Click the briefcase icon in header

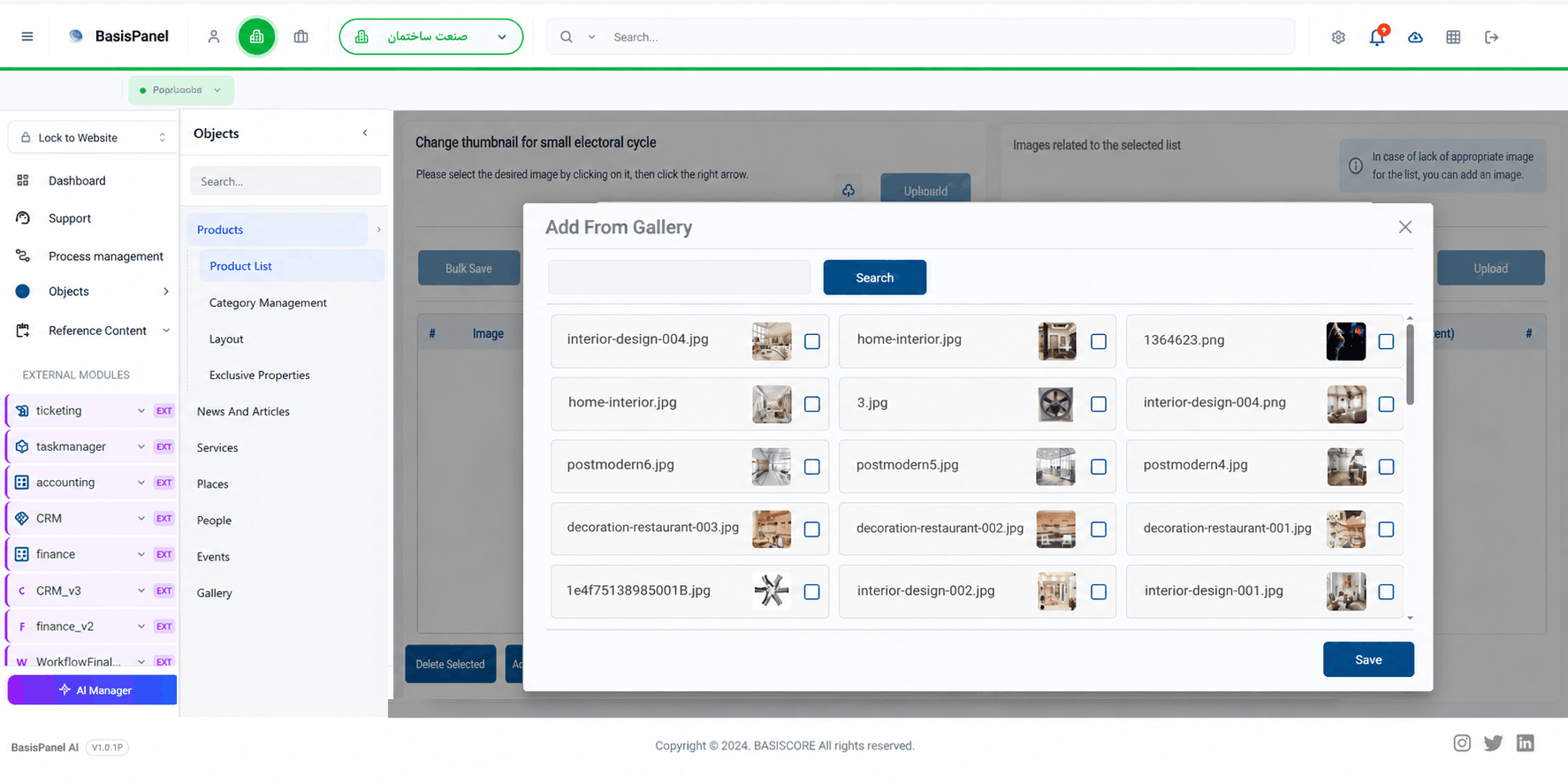301,36
